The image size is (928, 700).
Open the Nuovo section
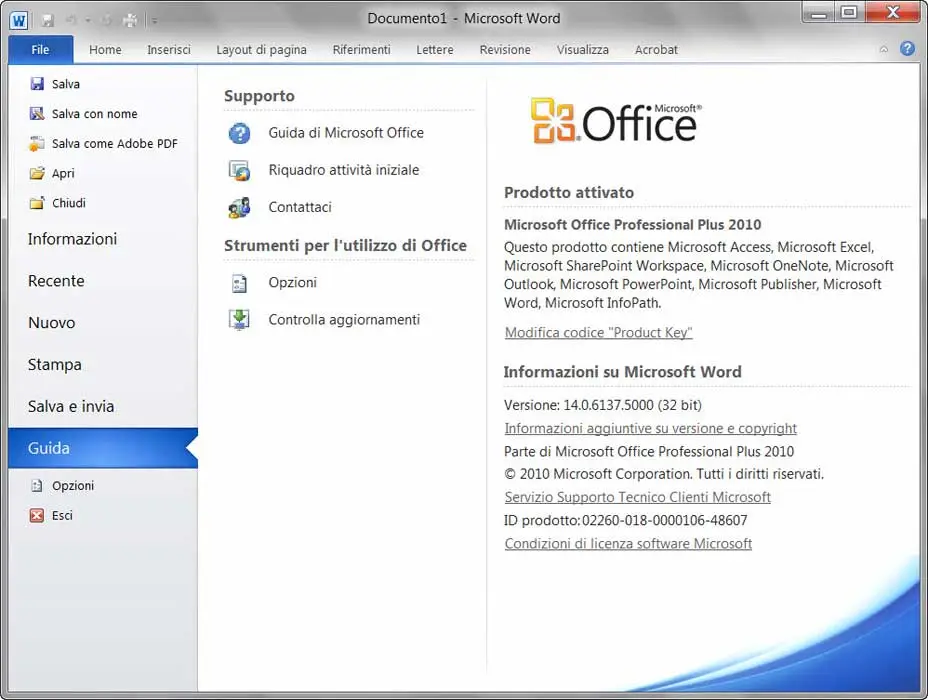pos(103,323)
